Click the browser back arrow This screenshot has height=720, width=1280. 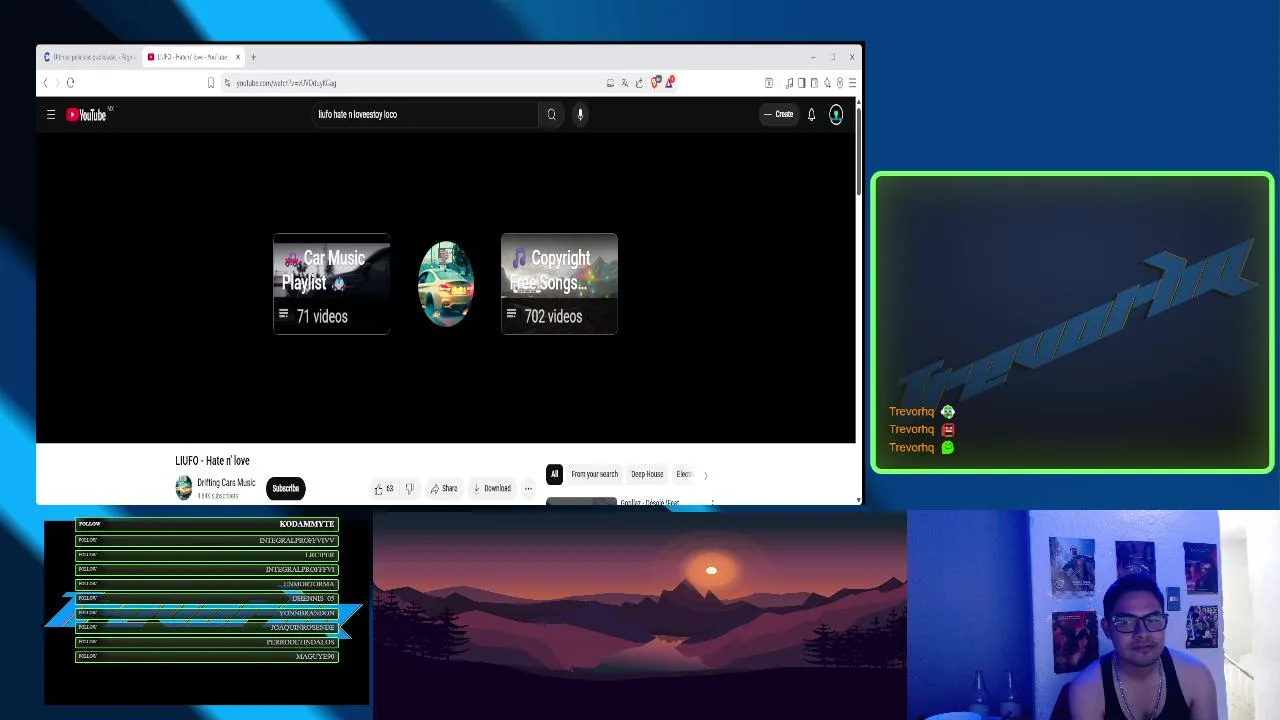pyautogui.click(x=46, y=83)
